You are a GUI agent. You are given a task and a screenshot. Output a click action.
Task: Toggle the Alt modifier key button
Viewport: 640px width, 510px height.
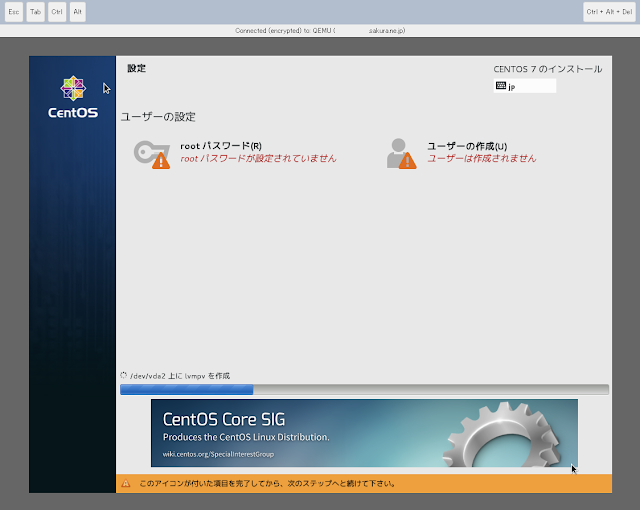(78, 12)
